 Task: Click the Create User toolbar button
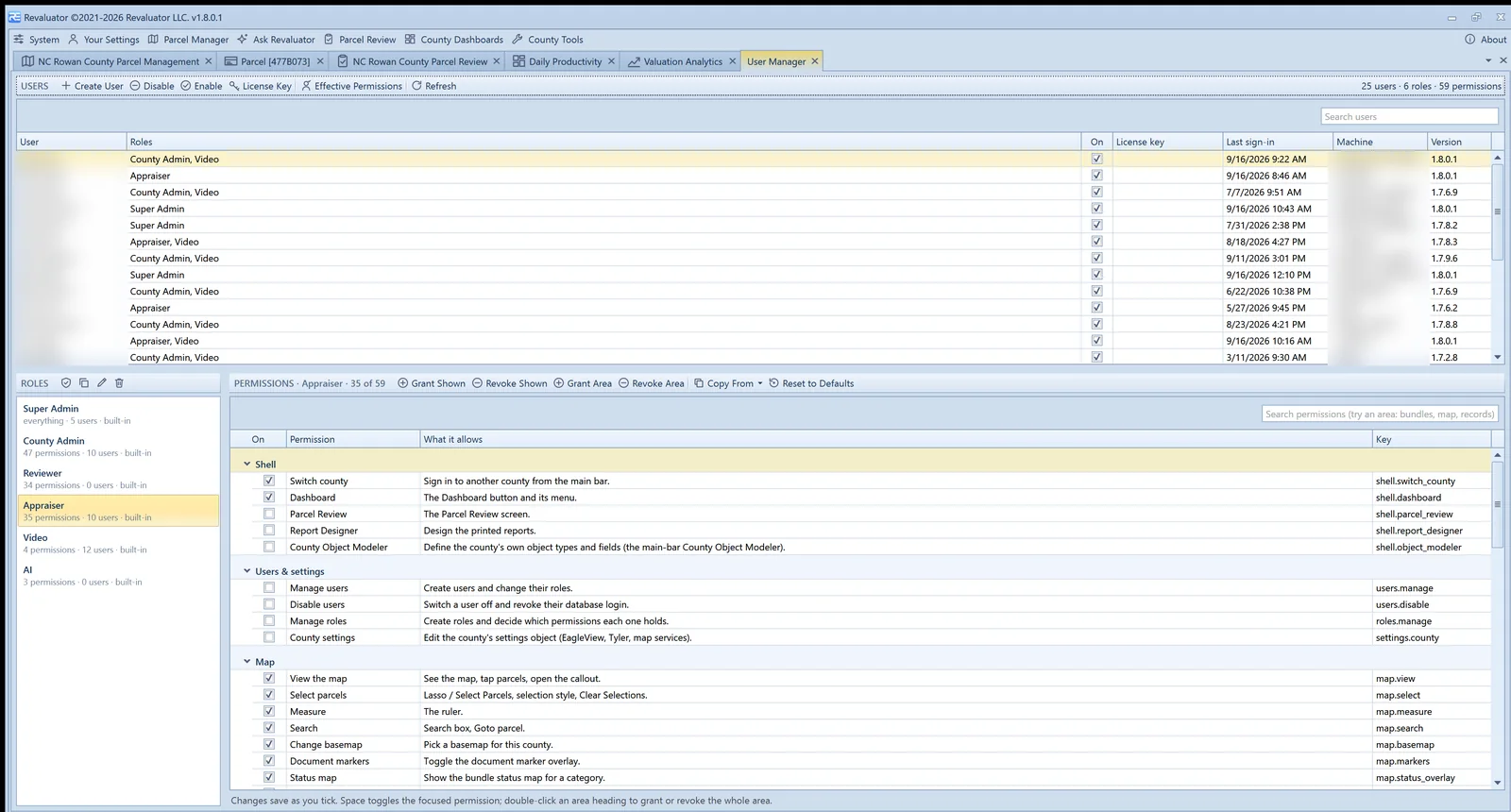tap(92, 86)
